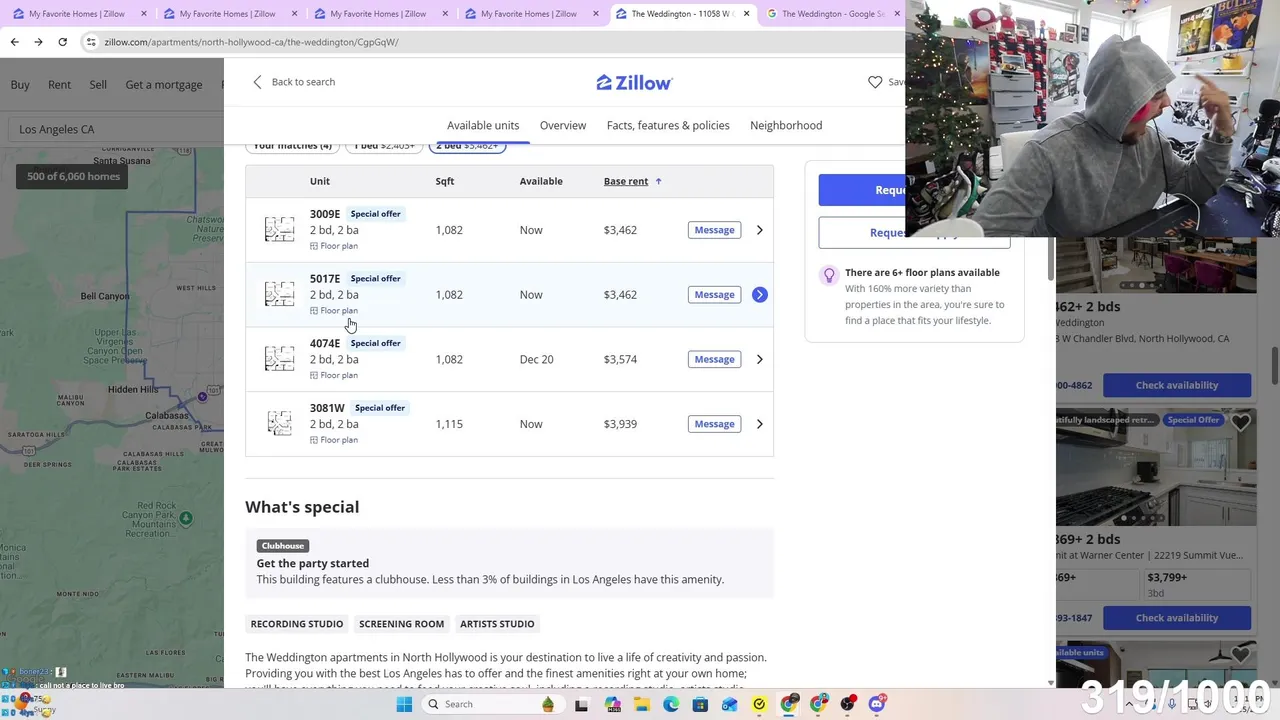The width and height of the screenshot is (1280, 720).
Task: Open Discord from taskbar
Action: pos(877,704)
